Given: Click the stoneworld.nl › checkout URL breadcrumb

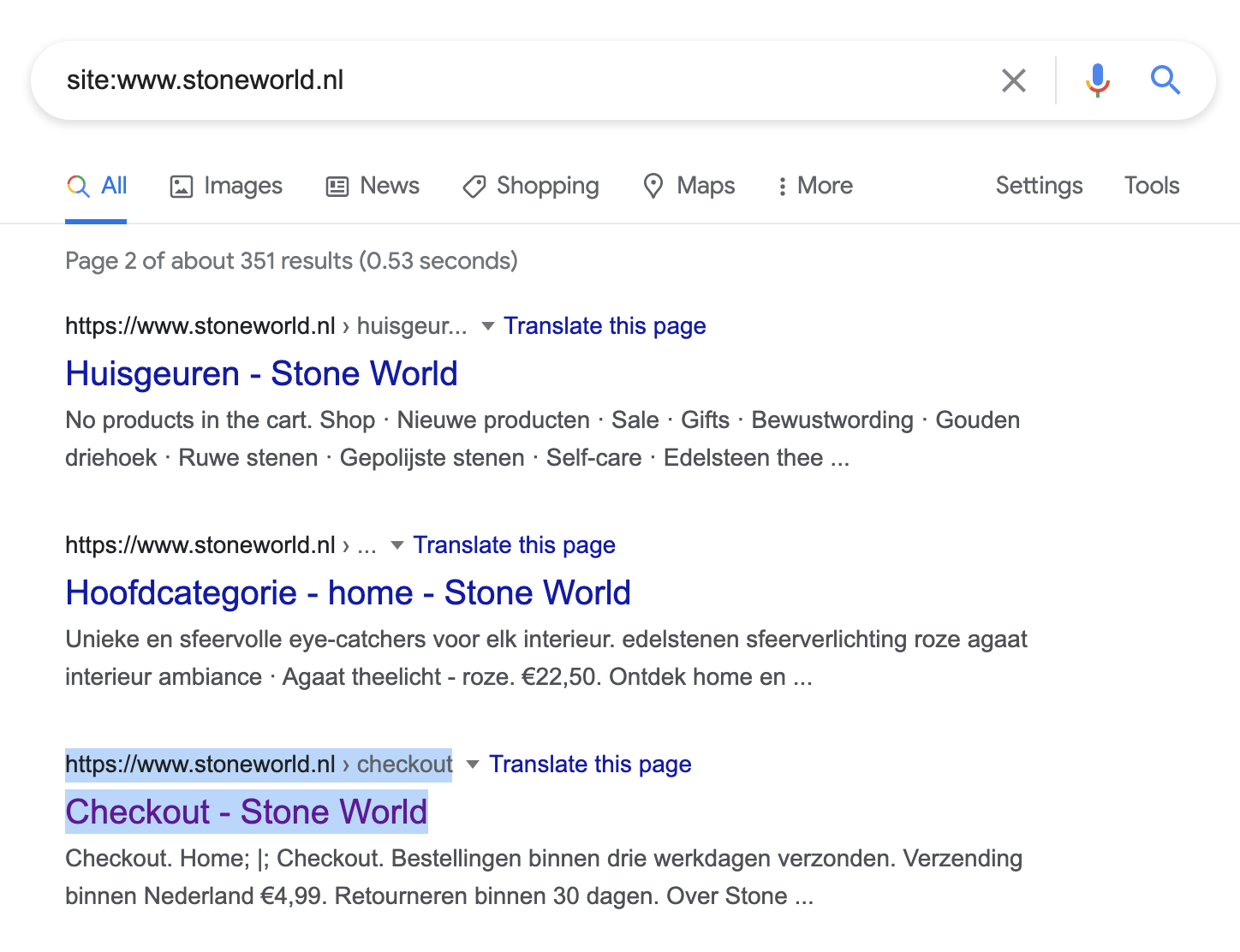Looking at the screenshot, I should [x=259, y=765].
